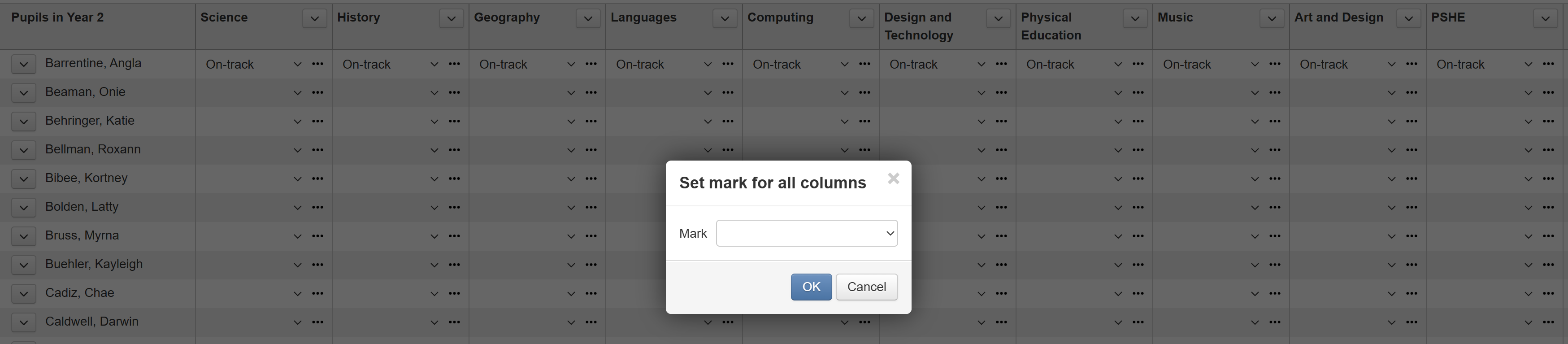This screenshot has width=1568, height=344.
Task: Open the Music column header menu
Action: tap(1272, 19)
